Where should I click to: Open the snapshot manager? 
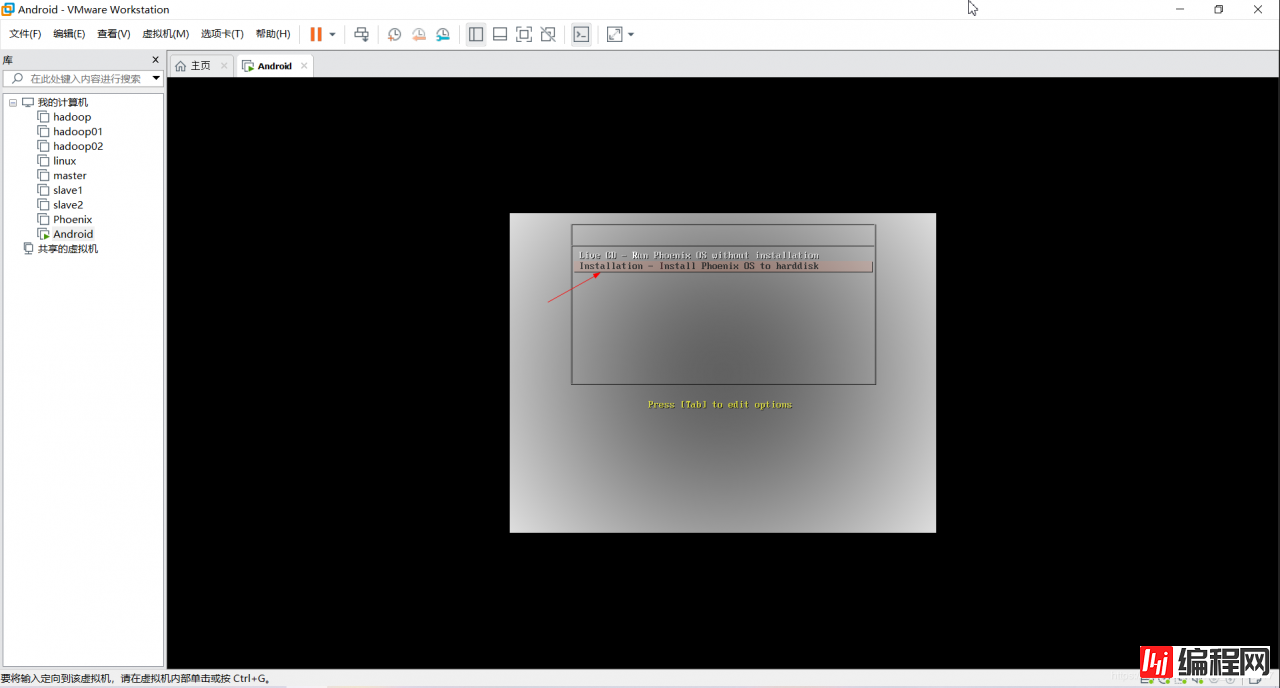[x=443, y=34]
